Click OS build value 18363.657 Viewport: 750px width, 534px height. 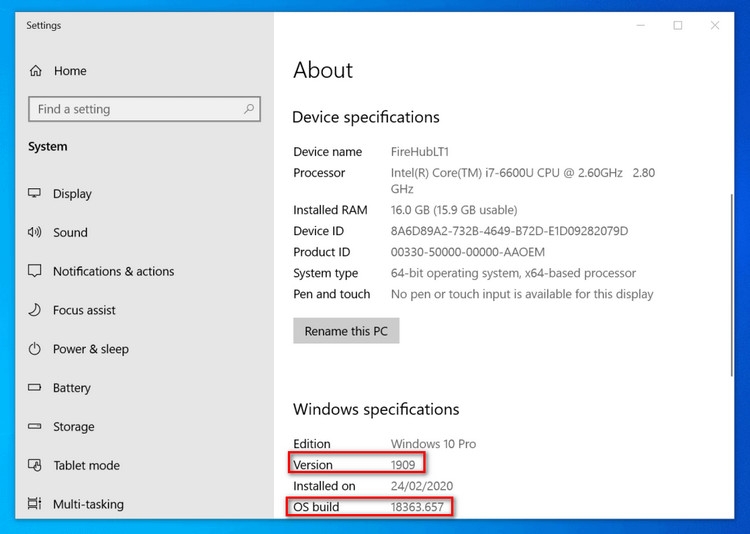[x=417, y=507]
